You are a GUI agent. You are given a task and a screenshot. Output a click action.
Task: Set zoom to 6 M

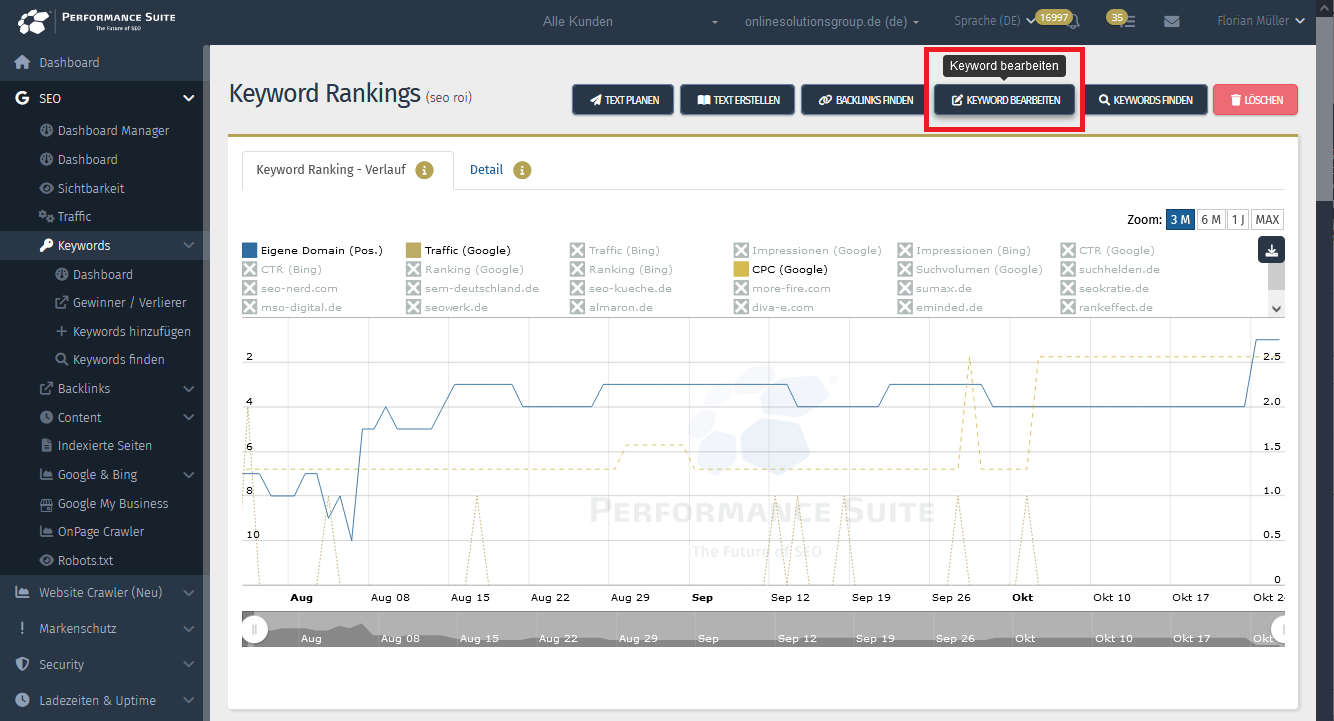(1211, 220)
